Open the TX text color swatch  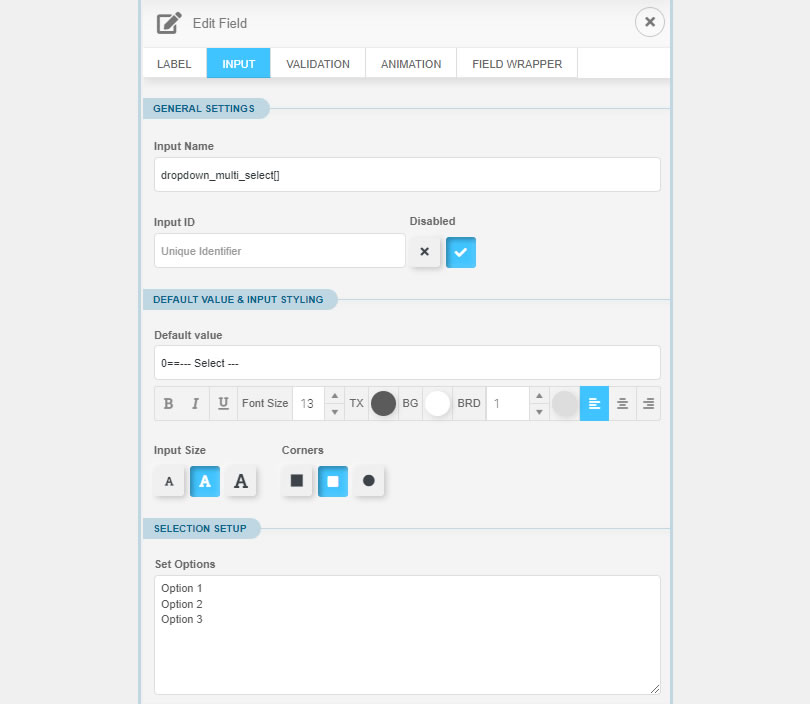383,403
